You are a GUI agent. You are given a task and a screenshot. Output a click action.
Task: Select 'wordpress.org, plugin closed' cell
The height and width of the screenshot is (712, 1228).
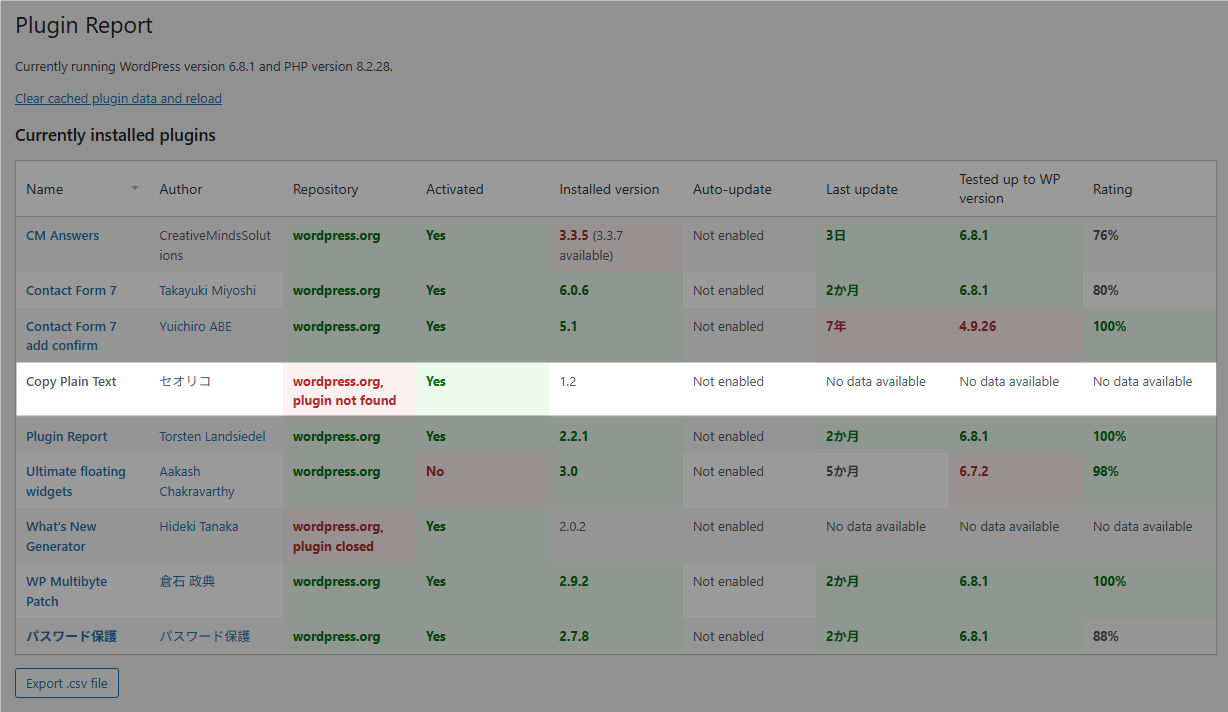coord(349,536)
